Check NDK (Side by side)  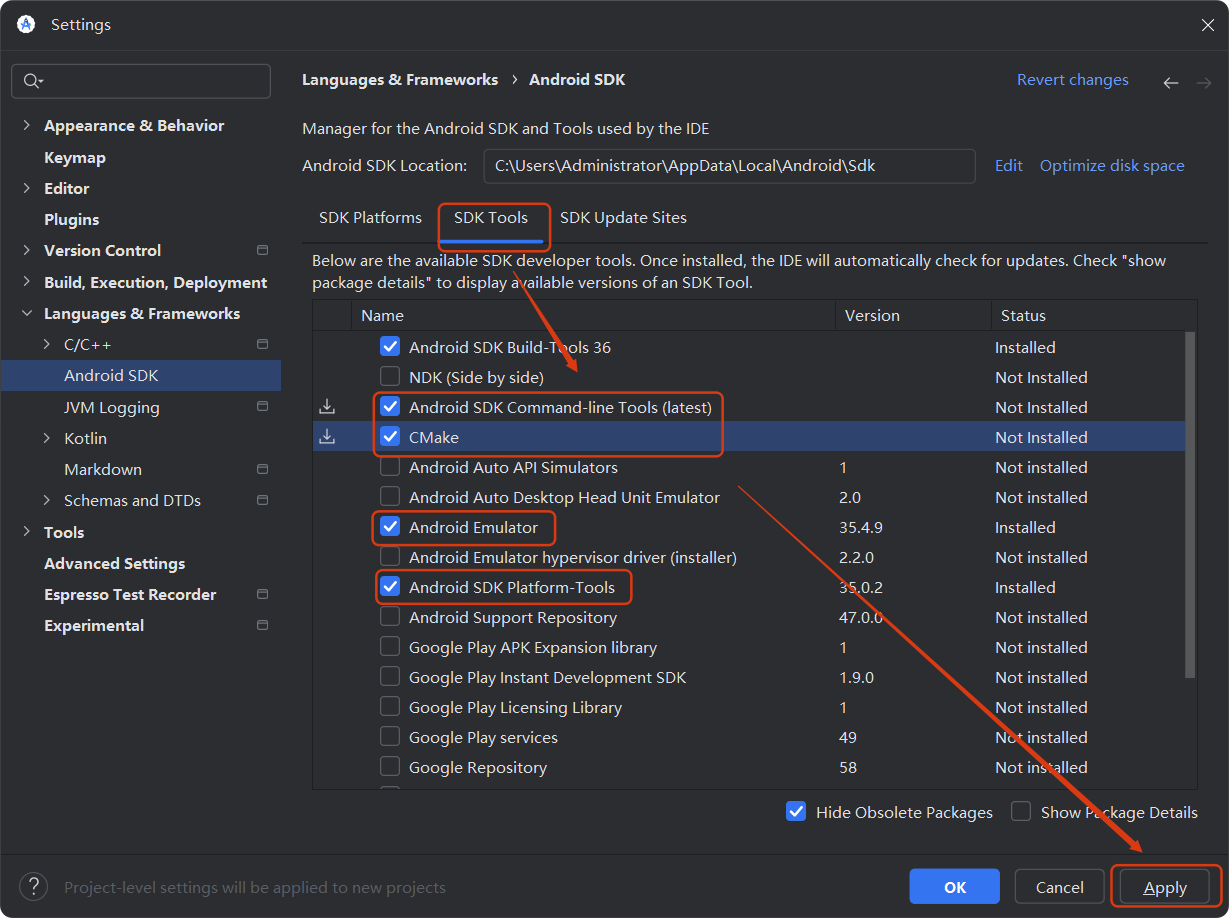click(x=390, y=377)
